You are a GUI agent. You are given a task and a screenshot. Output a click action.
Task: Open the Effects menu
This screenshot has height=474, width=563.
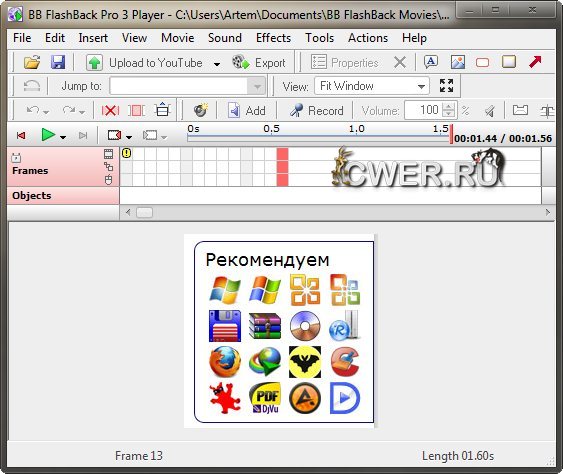click(x=273, y=38)
